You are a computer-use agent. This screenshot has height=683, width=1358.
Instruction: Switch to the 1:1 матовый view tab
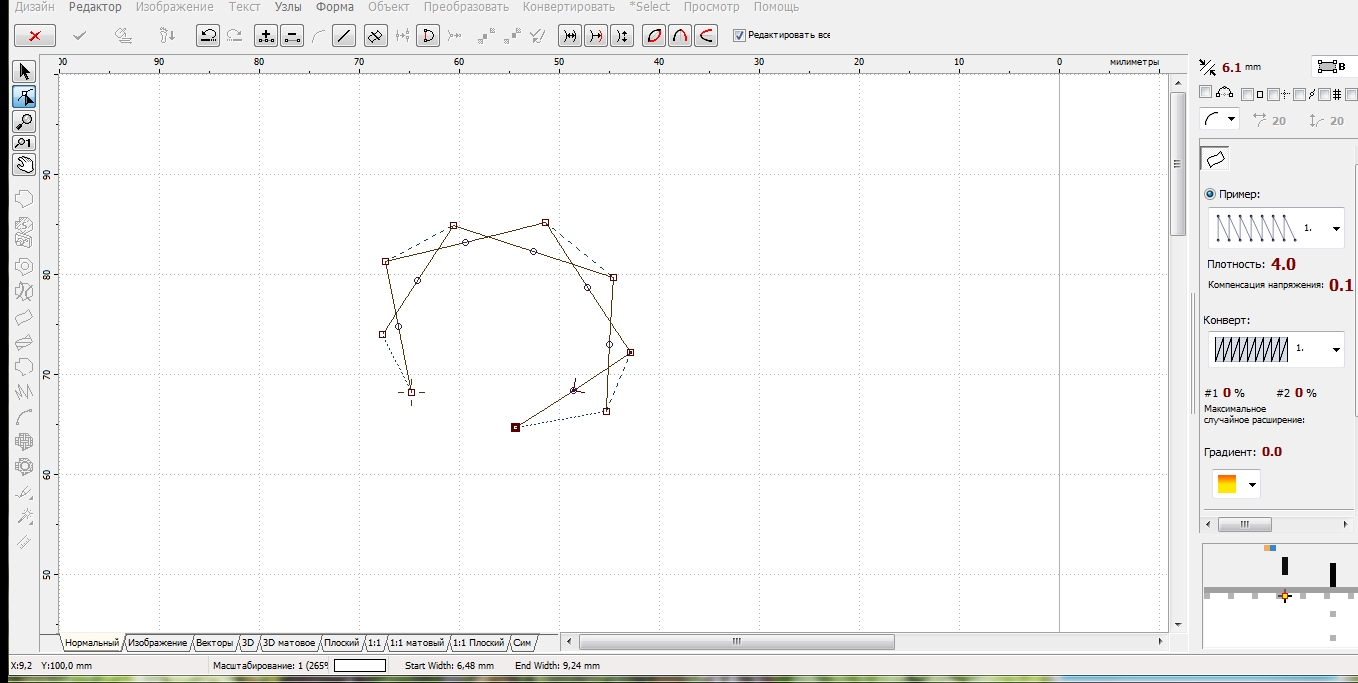pos(417,643)
